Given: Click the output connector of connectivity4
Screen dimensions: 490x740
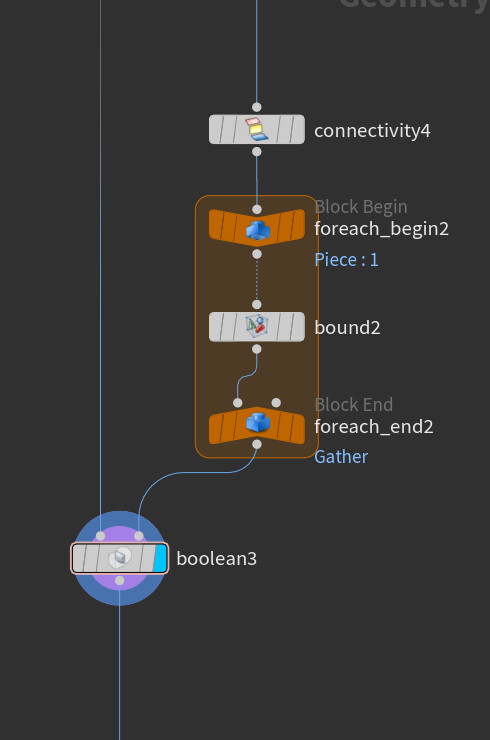Looking at the screenshot, I should coord(257,151).
